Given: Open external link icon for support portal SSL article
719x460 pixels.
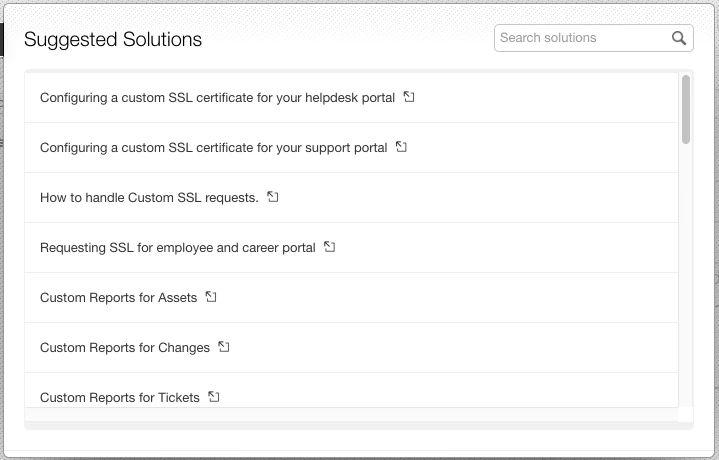Looking at the screenshot, I should coord(401,147).
